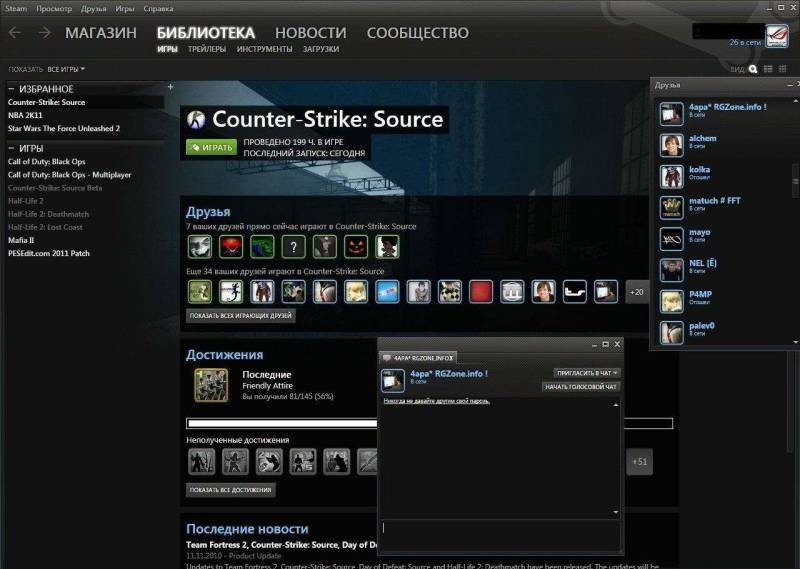Open the green hulk friend avatar
Image resolution: width=800 pixels, height=569 pixels.
click(262, 247)
